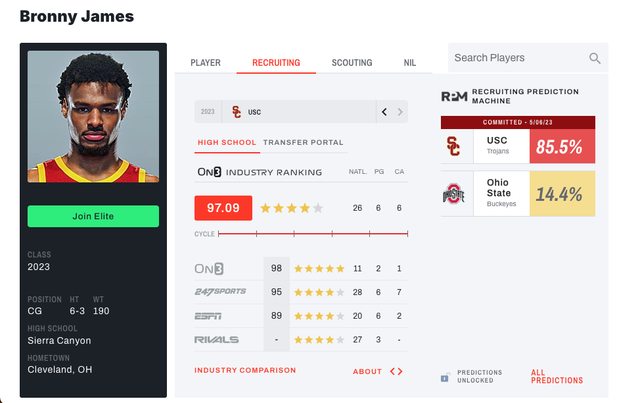Viewport: 640px width, 403px height.
Task: Click the RPM Recruiting Prediction Machine logo
Action: pos(454,97)
